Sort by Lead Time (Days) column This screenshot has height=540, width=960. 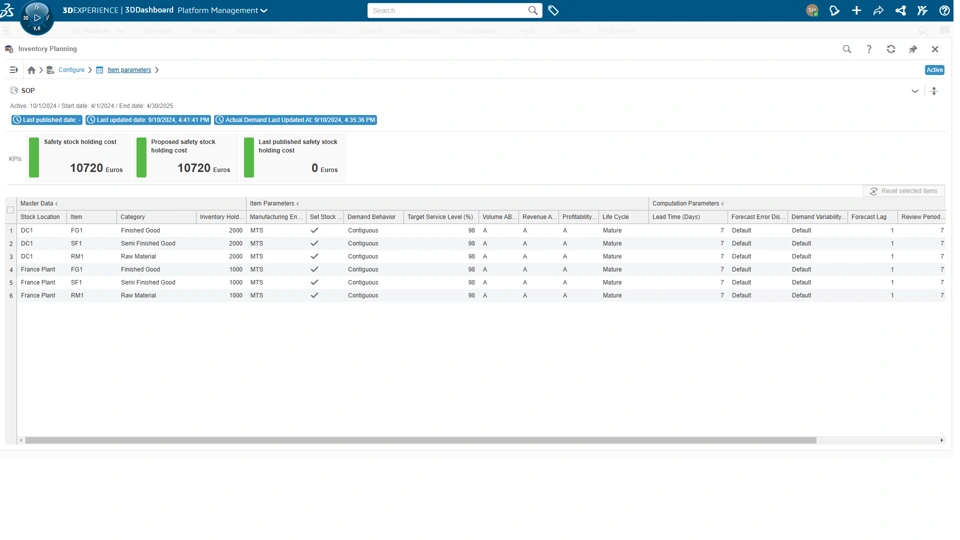pos(688,217)
